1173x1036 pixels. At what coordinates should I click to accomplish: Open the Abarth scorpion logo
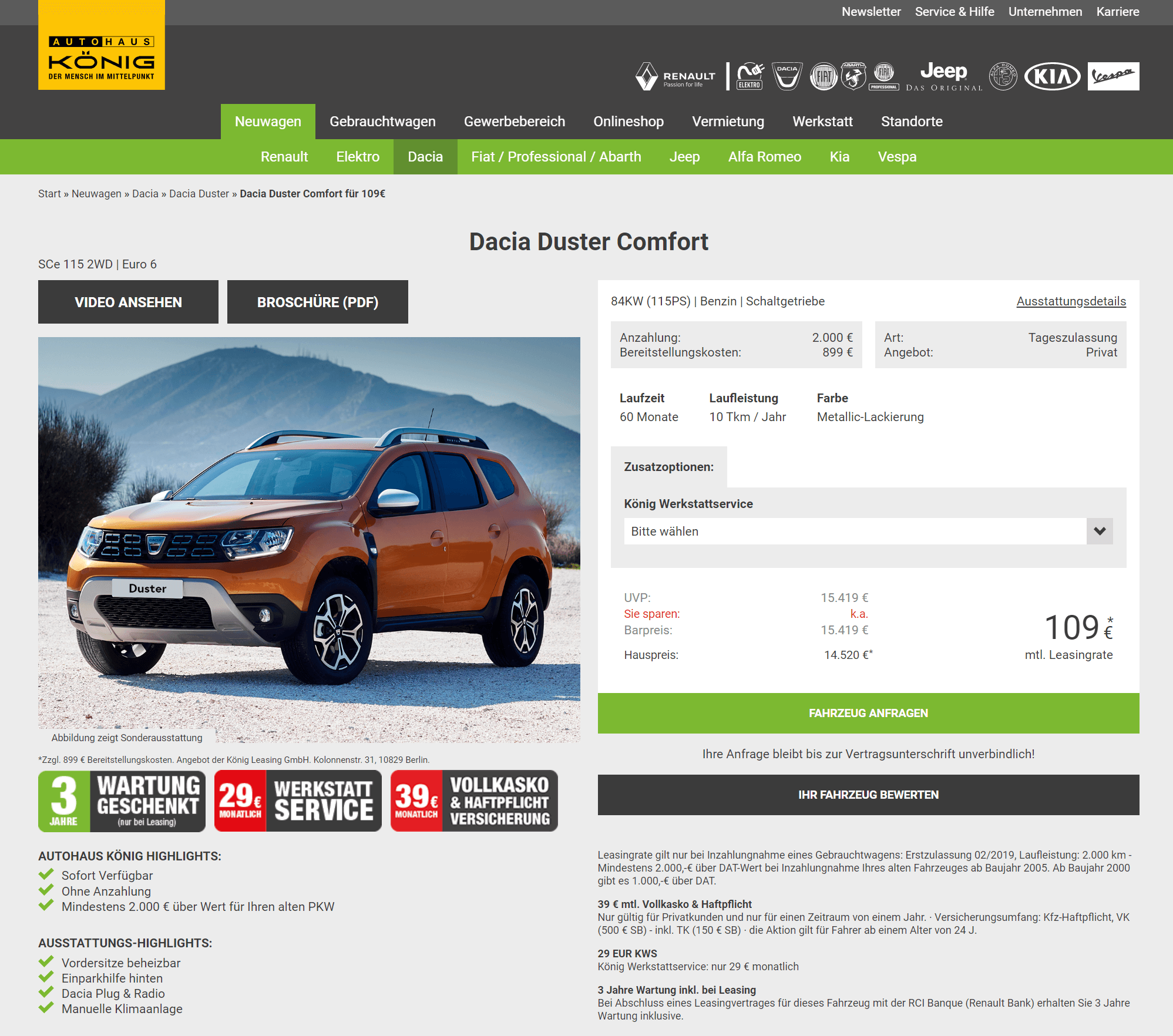click(x=853, y=76)
